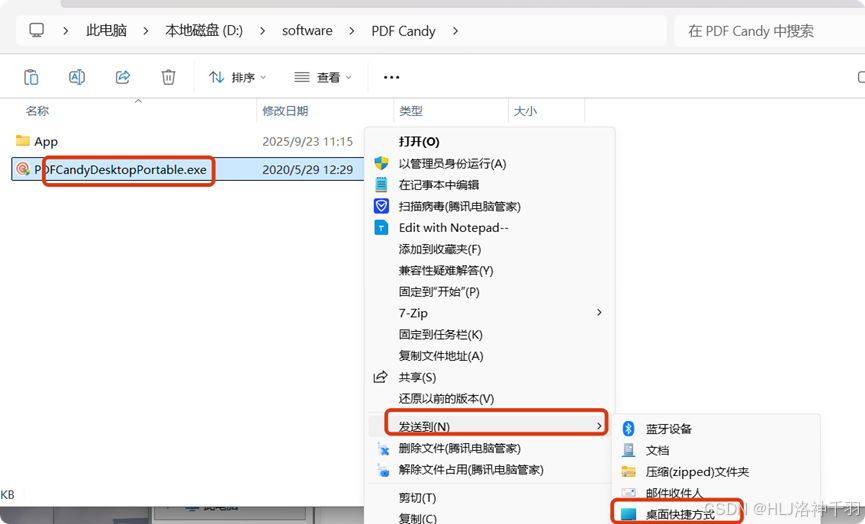Image resolution: width=865 pixels, height=524 pixels.
Task: Choose 兼容性疑难解答(Y)
Action: click(446, 271)
